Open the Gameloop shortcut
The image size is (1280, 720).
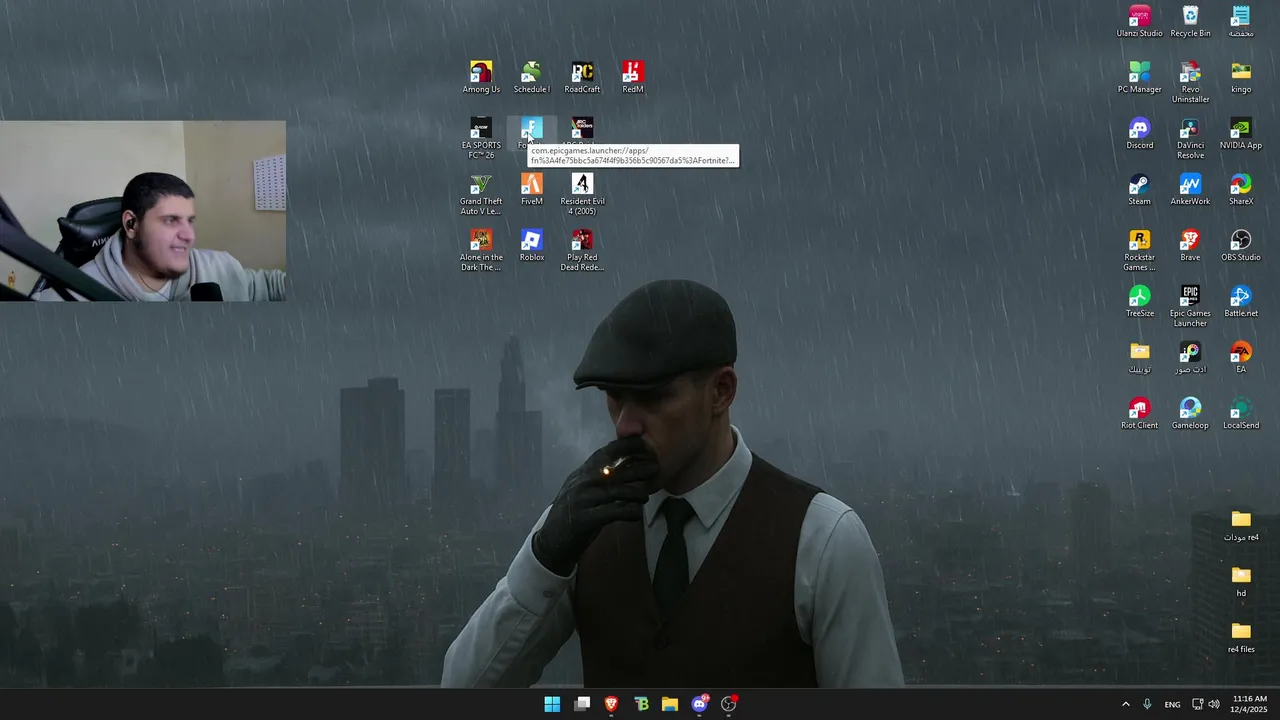pos(1190,413)
